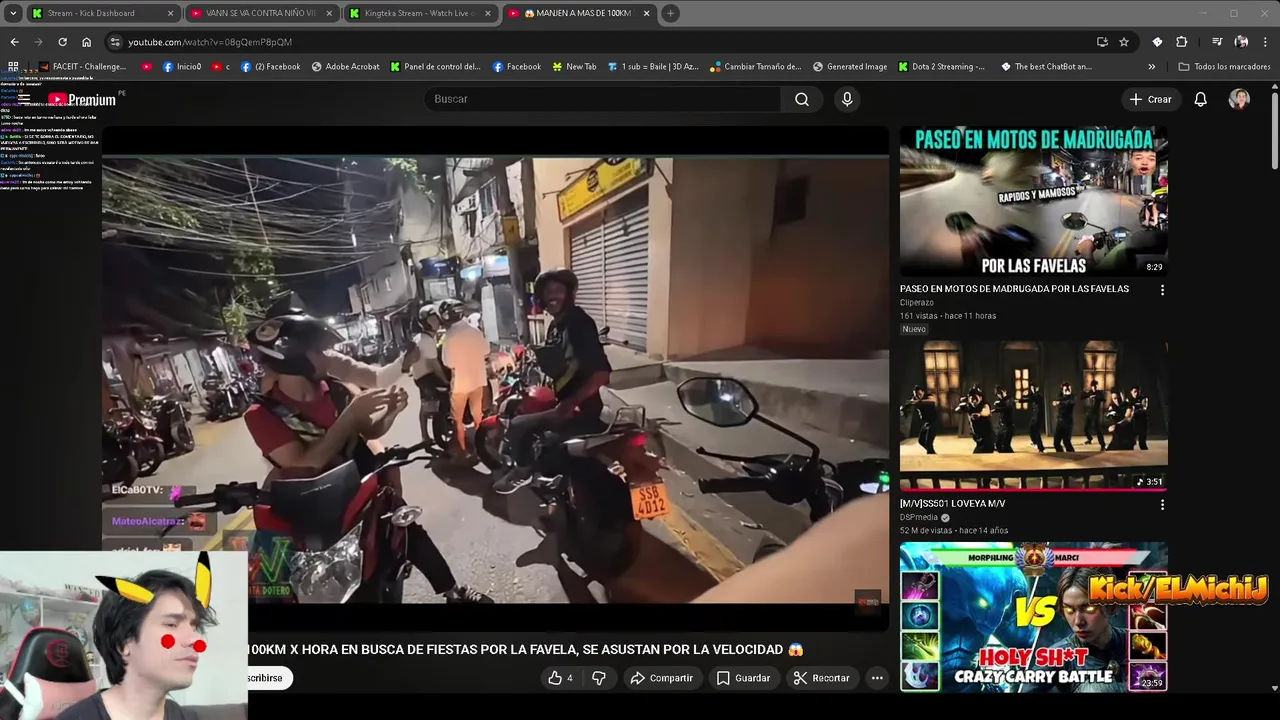
Task: Close the Kingteka Stream tab
Action: pyautogui.click(x=487, y=13)
